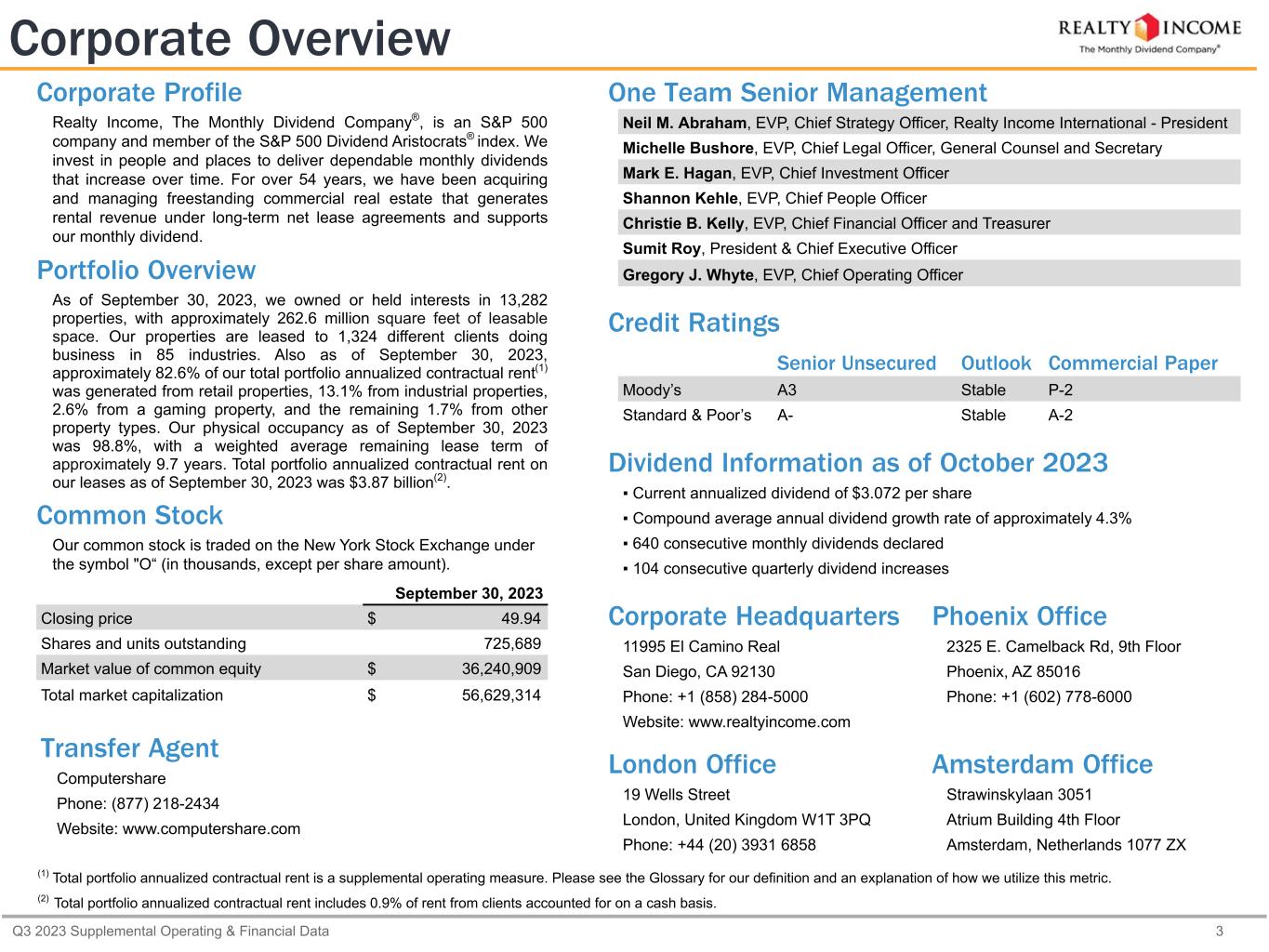Click the 104 consecutive quarterly increases bullet

786,569
